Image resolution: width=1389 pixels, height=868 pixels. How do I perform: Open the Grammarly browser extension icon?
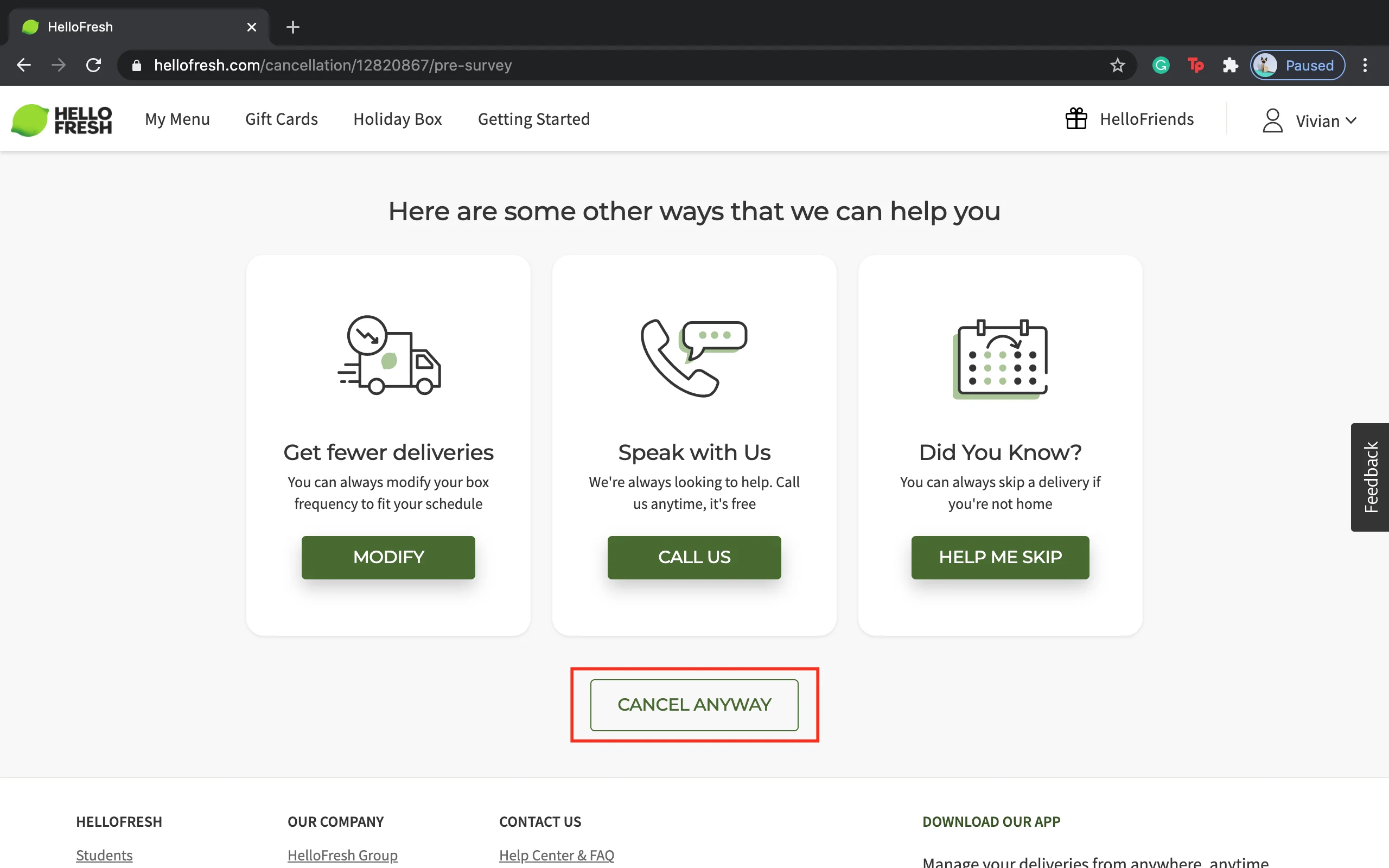(1160, 65)
